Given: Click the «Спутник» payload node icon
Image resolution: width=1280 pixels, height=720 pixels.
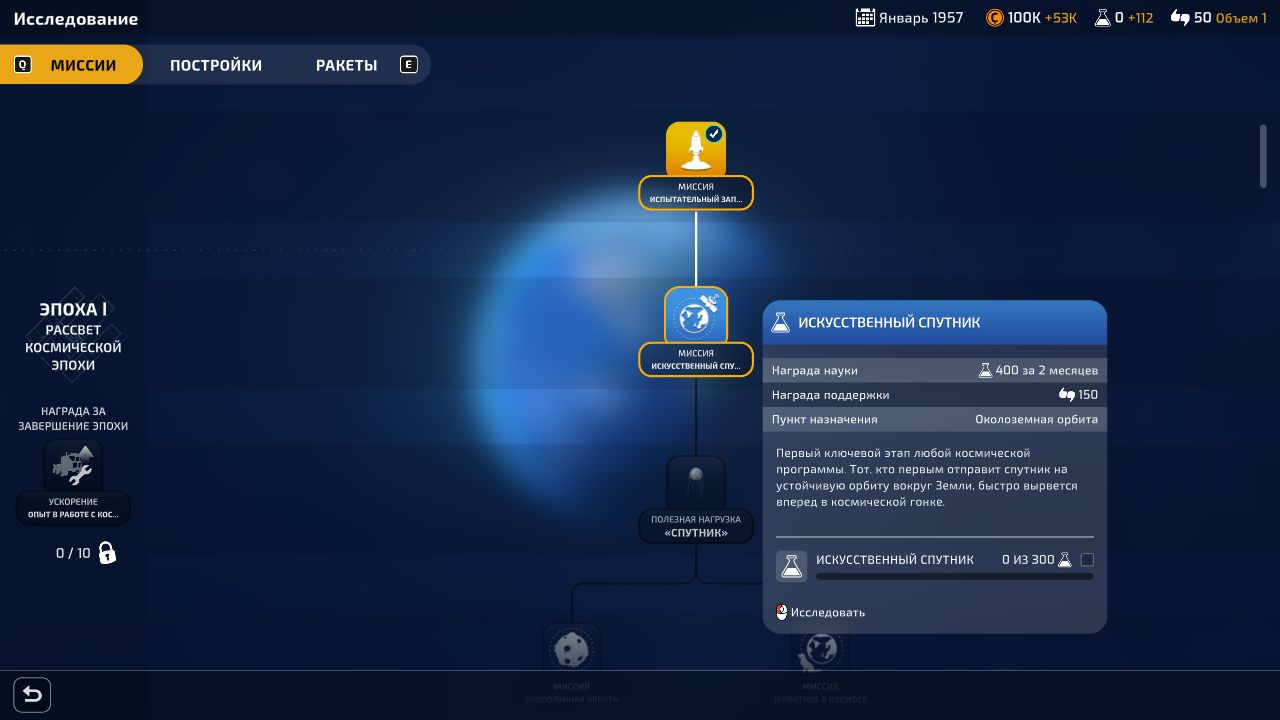Looking at the screenshot, I should [696, 483].
